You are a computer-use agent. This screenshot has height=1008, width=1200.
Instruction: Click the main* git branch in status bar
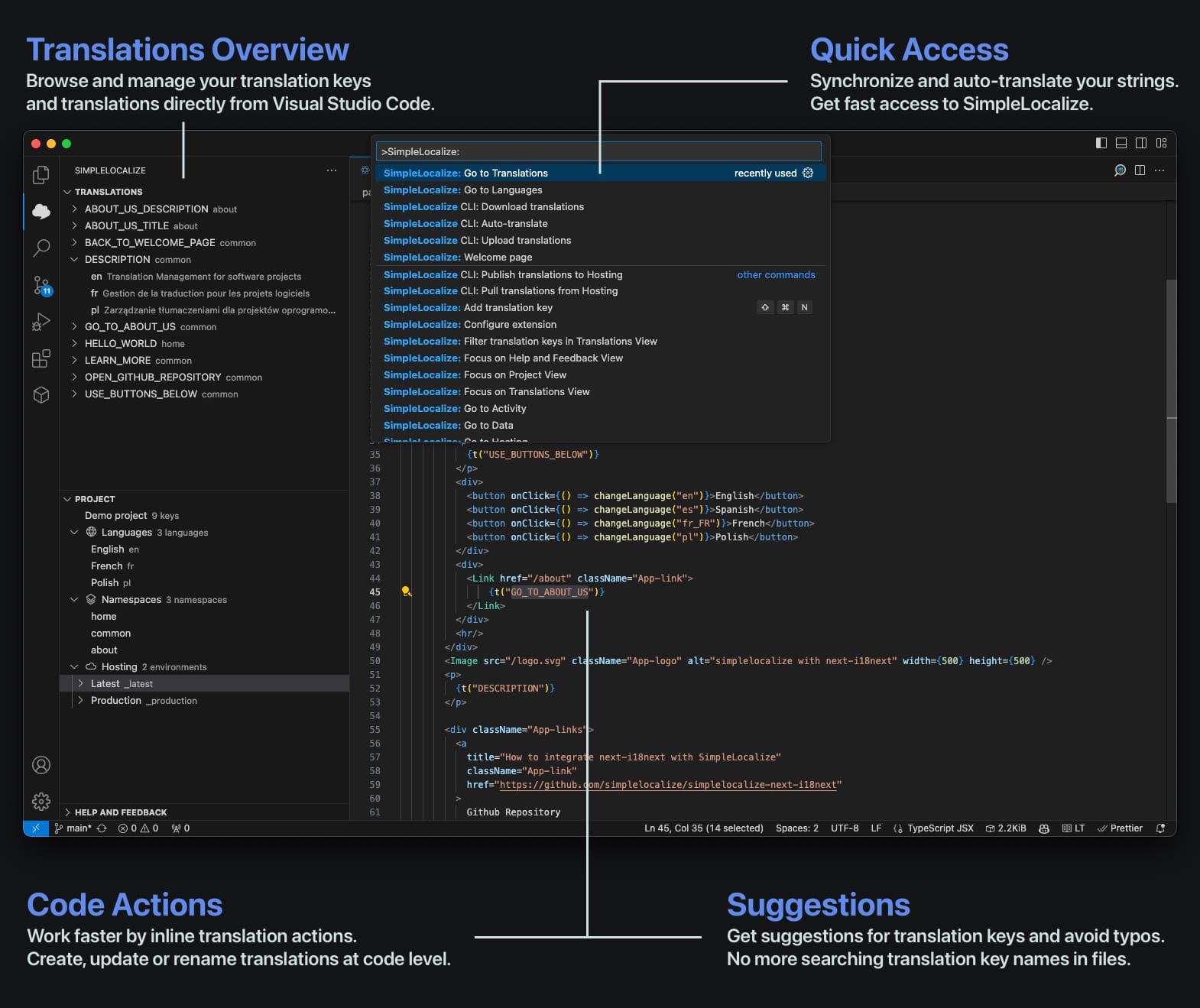[73, 828]
